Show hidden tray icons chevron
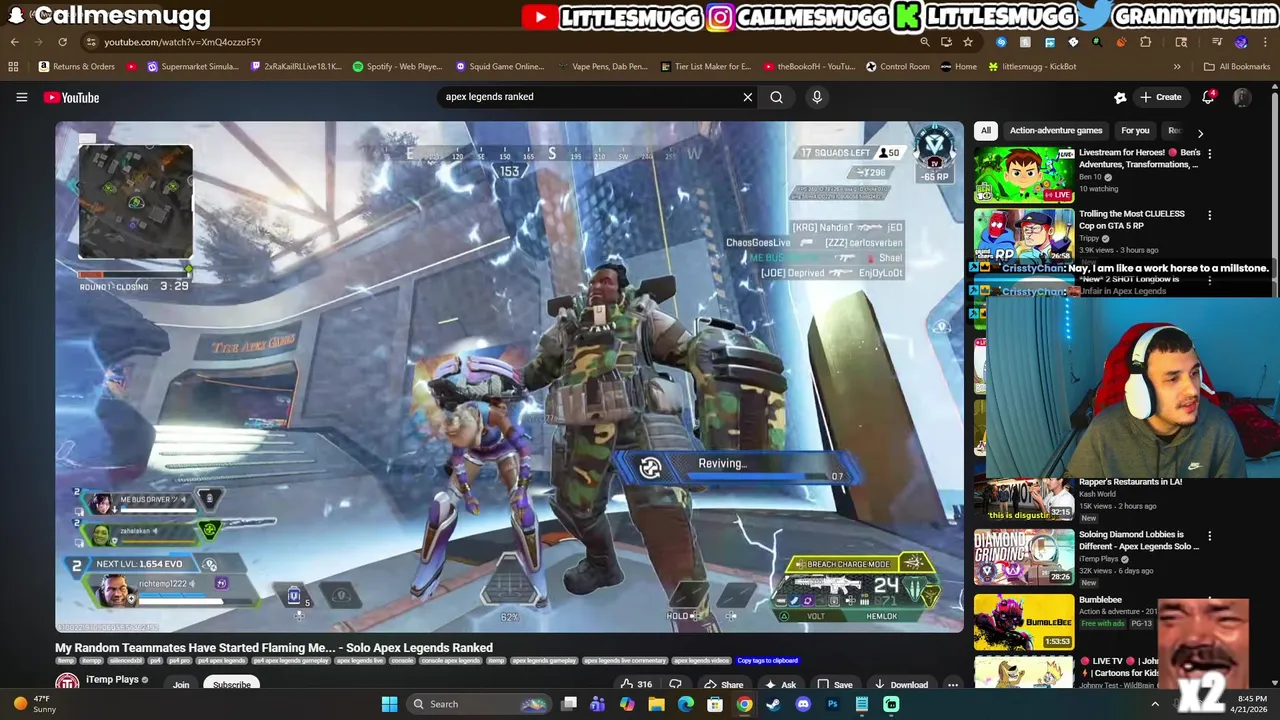Image resolution: width=1280 pixels, height=720 pixels. pos(1155,704)
